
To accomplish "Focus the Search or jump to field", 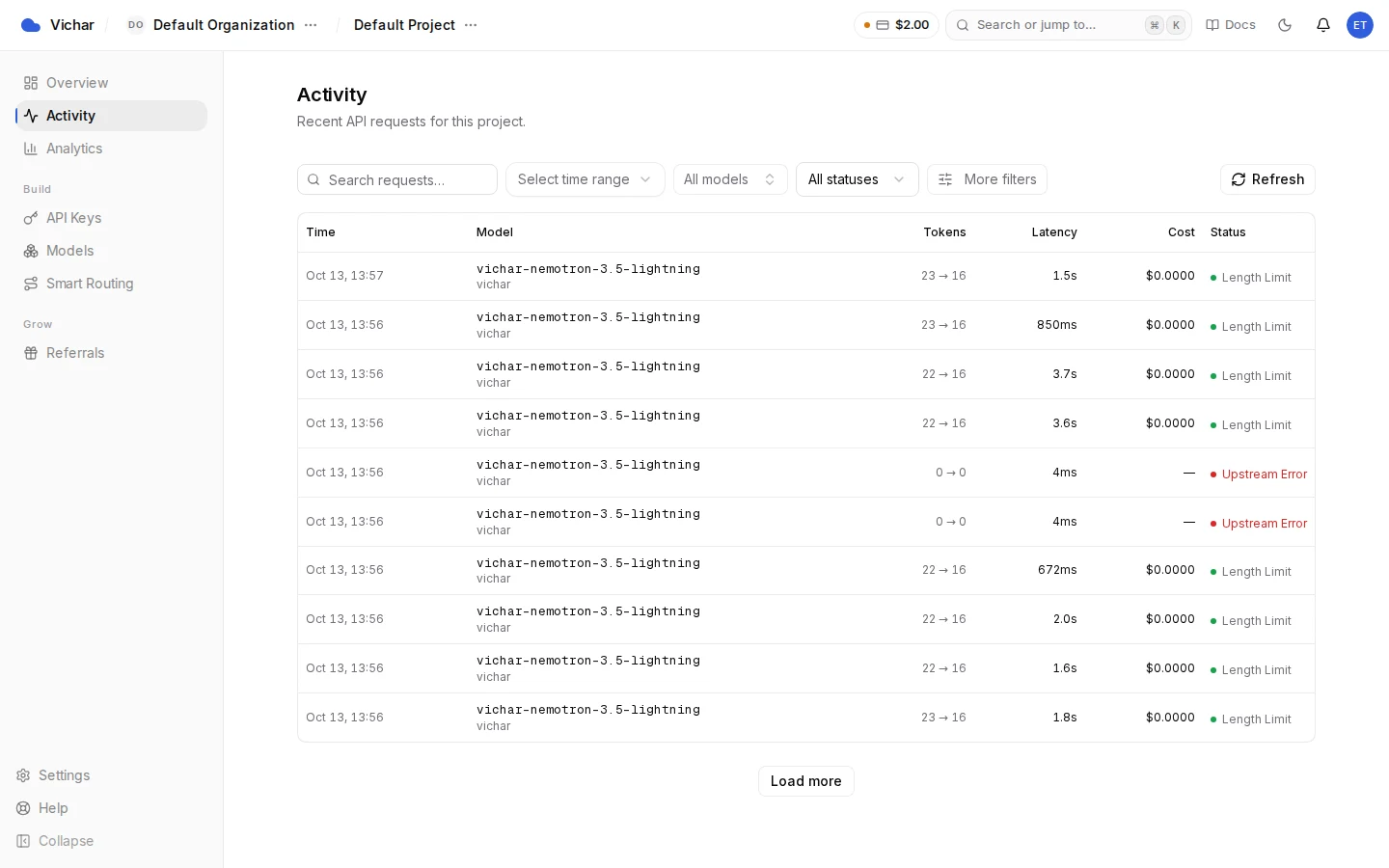I will pyautogui.click(x=1069, y=25).
